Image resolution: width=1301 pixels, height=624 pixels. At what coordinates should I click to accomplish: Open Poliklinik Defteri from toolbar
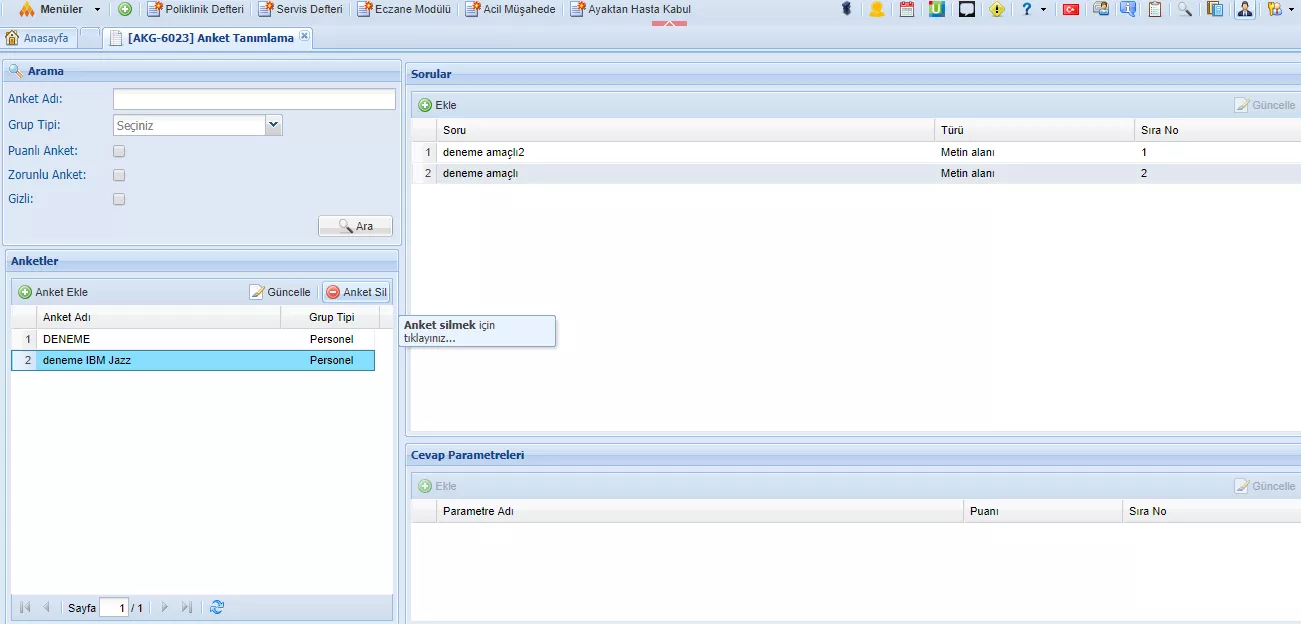[195, 9]
